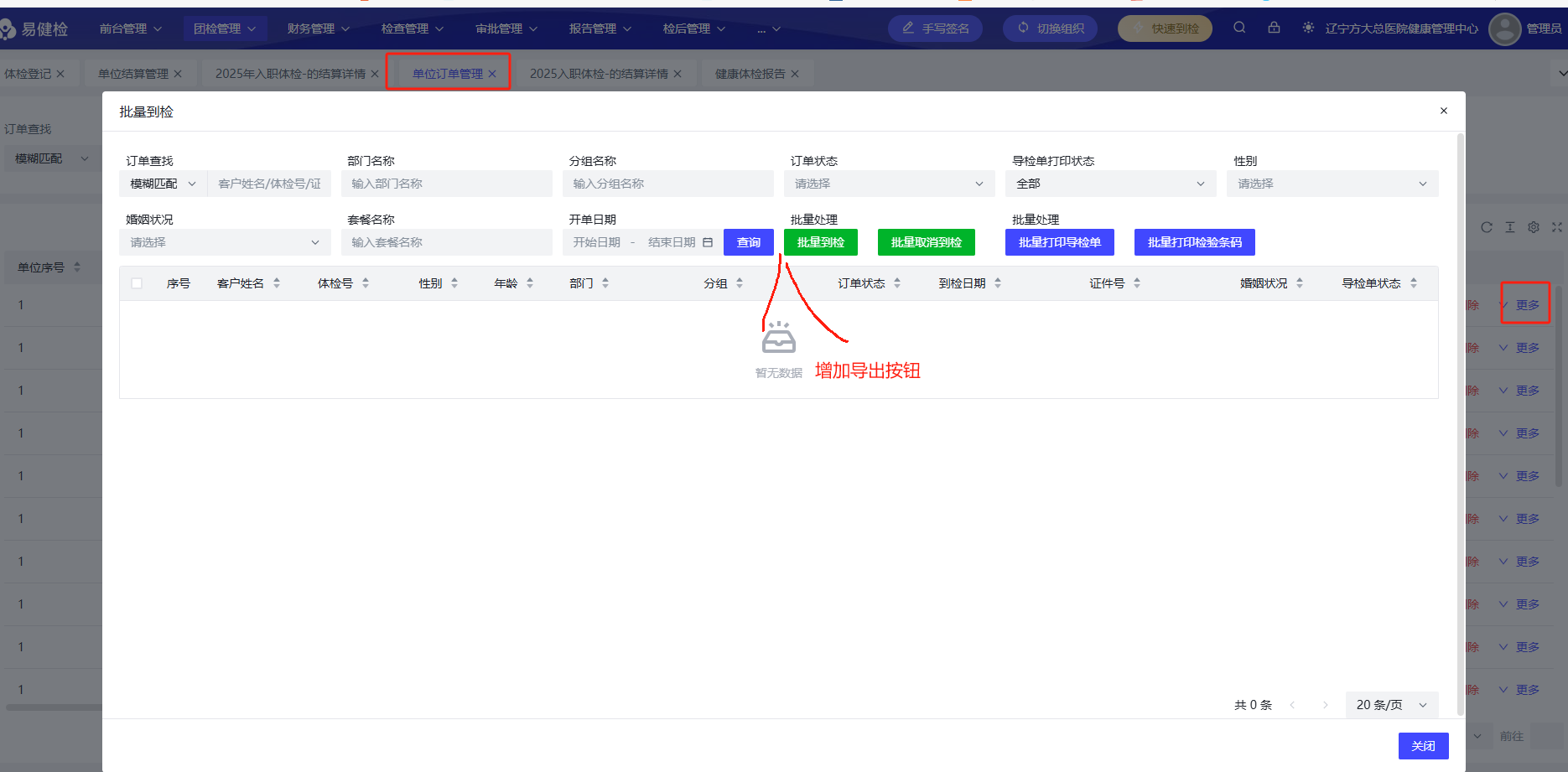
Task: Sort by 部门 column arrows
Action: coord(605,283)
